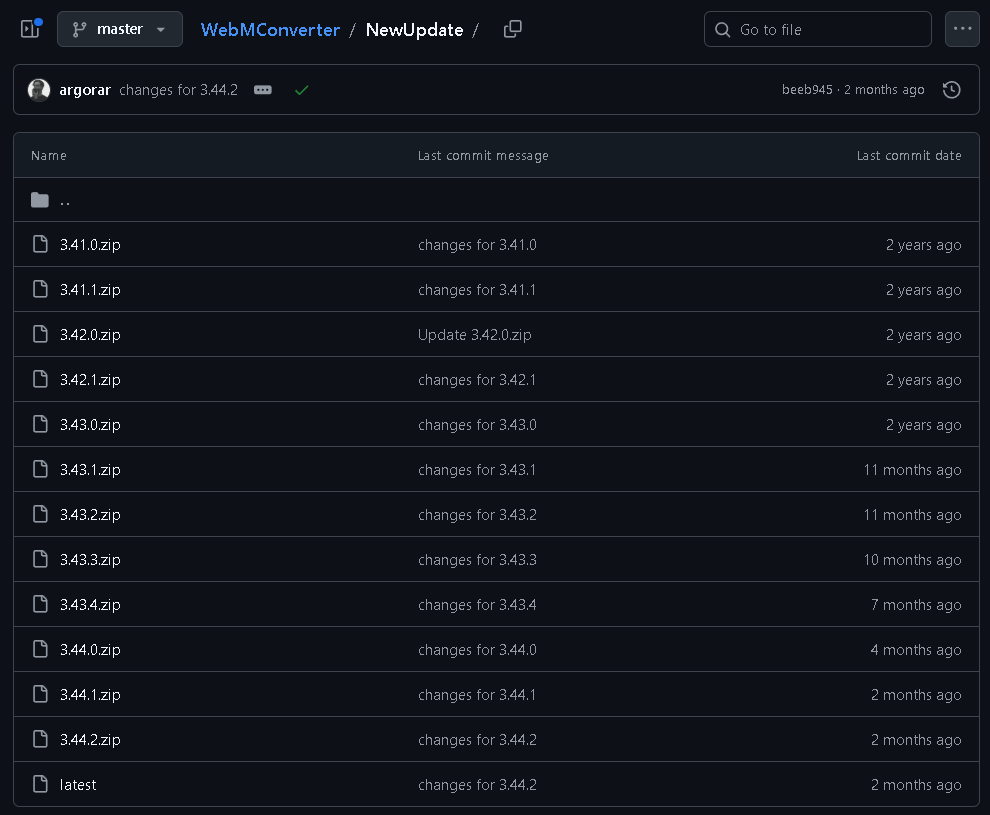Show commit checks status checkmark

coord(302,90)
